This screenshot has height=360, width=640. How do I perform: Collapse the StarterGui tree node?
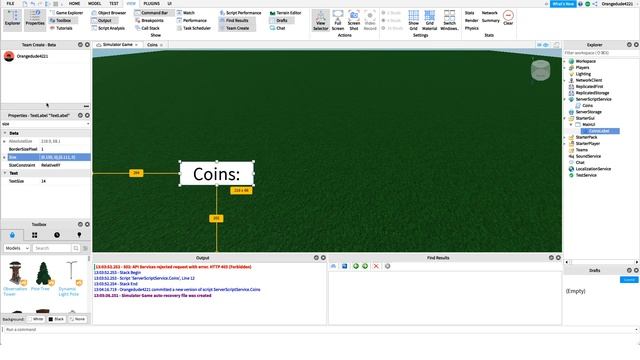pos(565,118)
